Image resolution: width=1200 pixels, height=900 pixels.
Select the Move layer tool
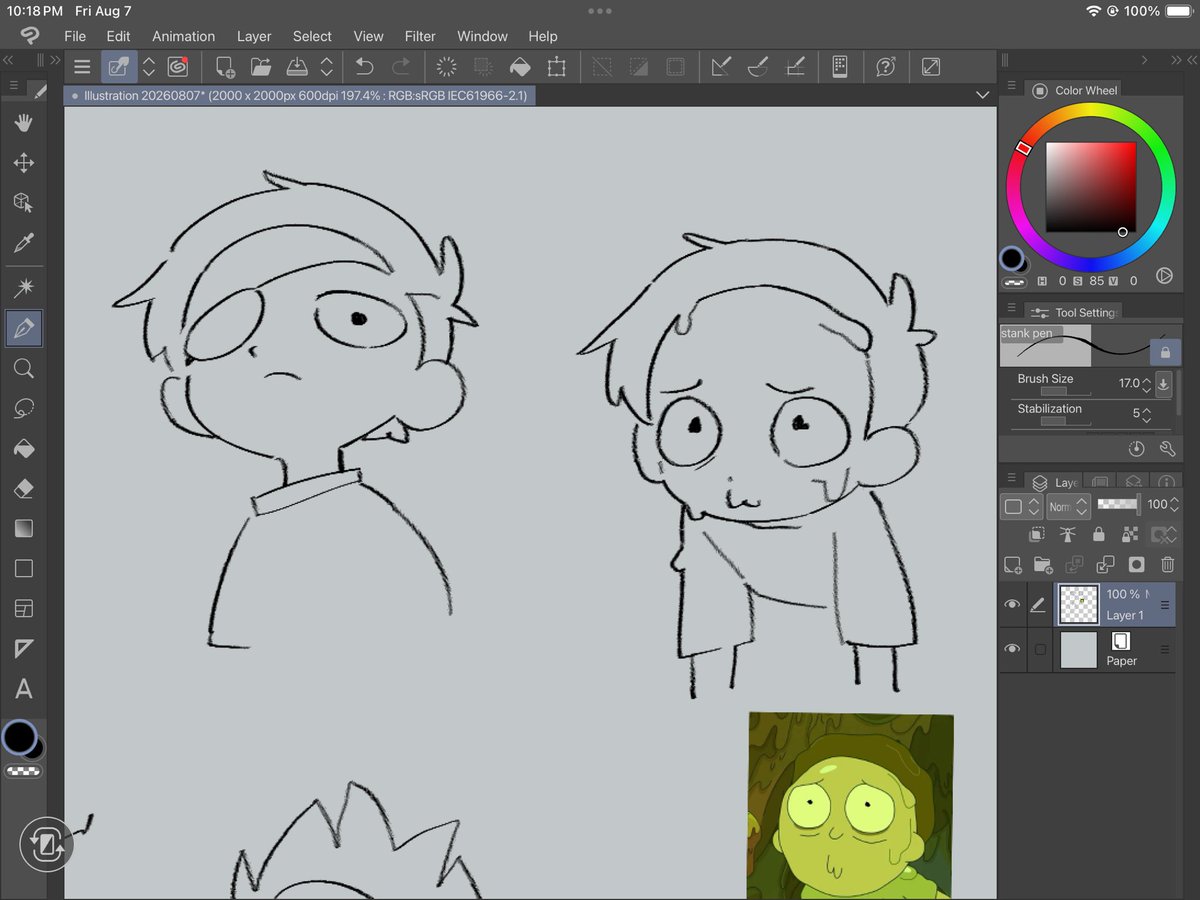(x=24, y=163)
